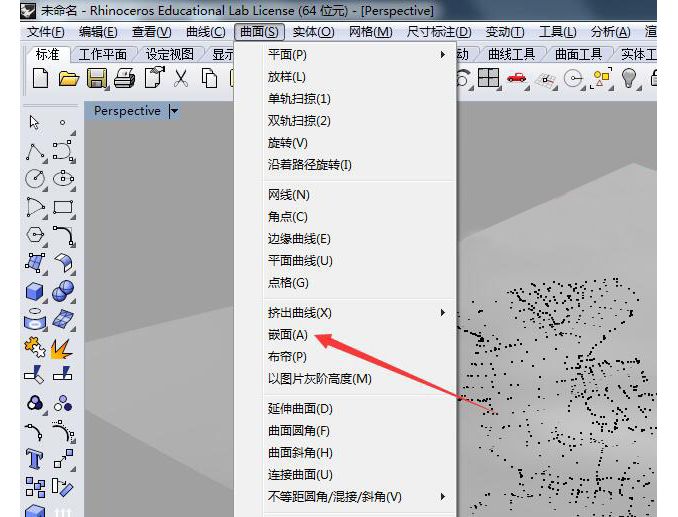This screenshot has height=517, width=678.
Task: Select the Text T tool
Action: point(35,459)
